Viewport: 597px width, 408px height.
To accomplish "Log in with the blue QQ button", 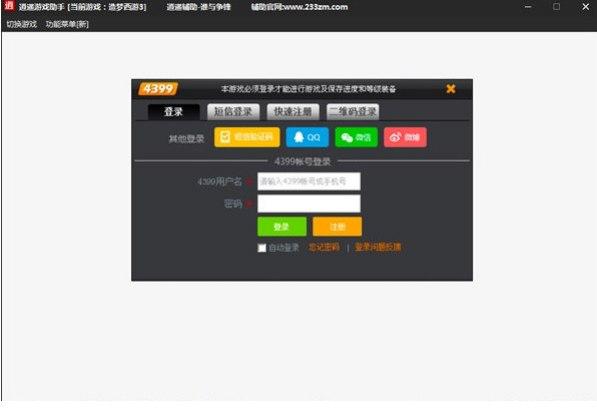I will [307, 137].
